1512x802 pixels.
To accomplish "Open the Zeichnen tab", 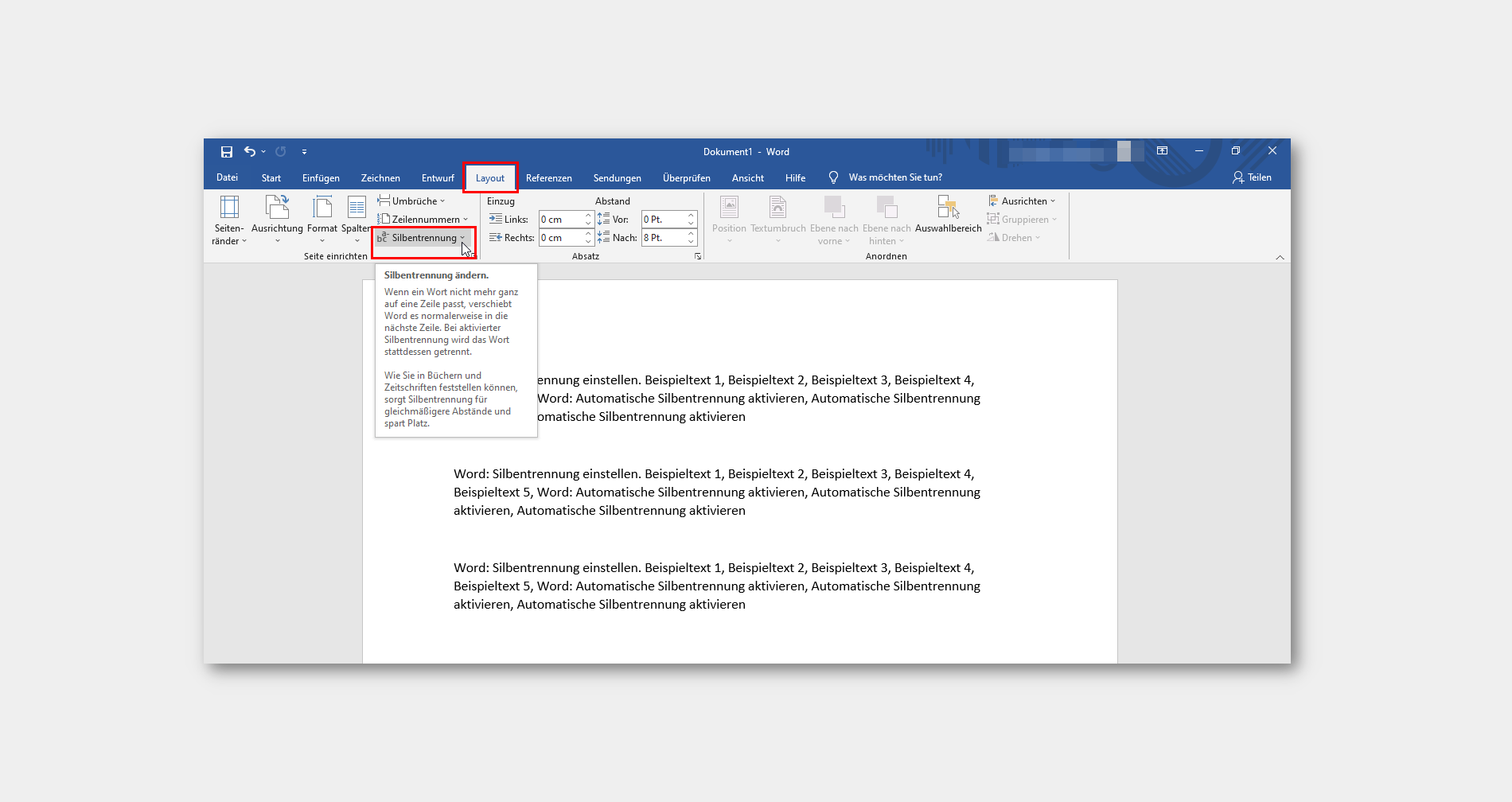I will click(380, 178).
